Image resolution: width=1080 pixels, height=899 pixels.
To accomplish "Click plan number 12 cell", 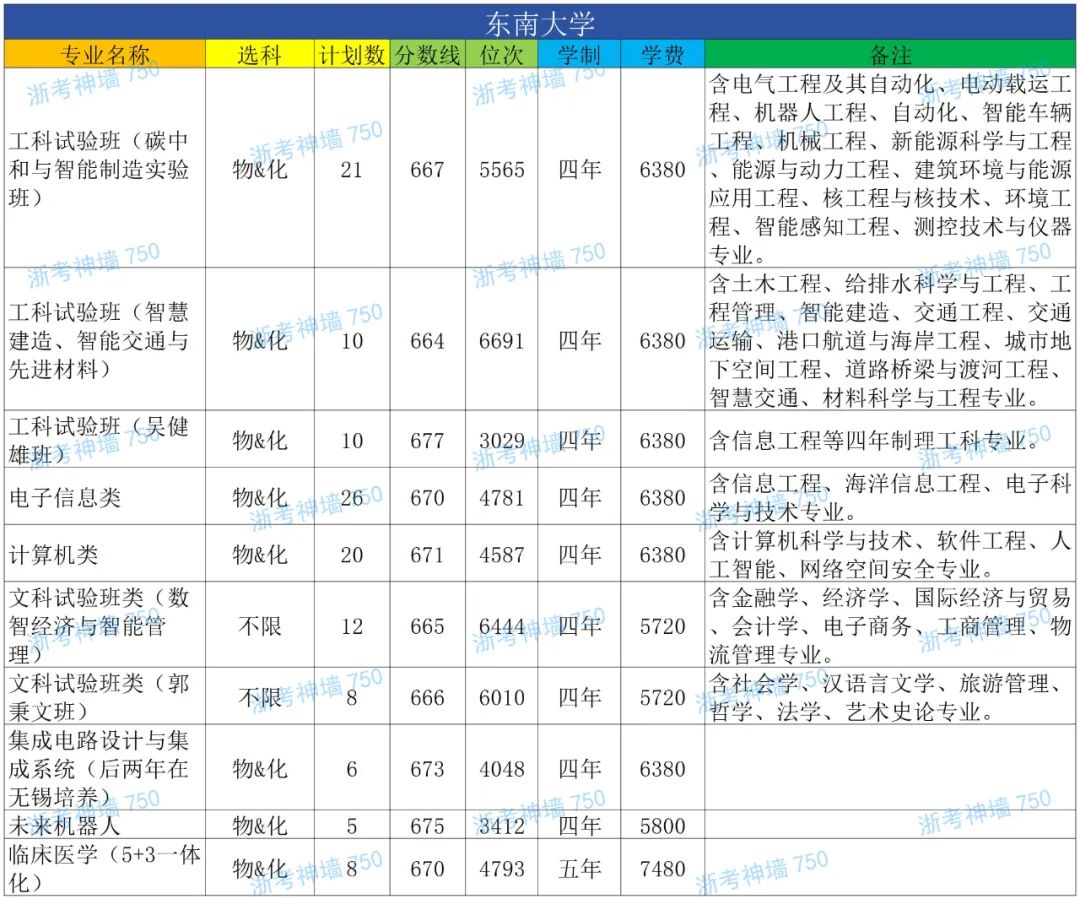I will click(352, 626).
